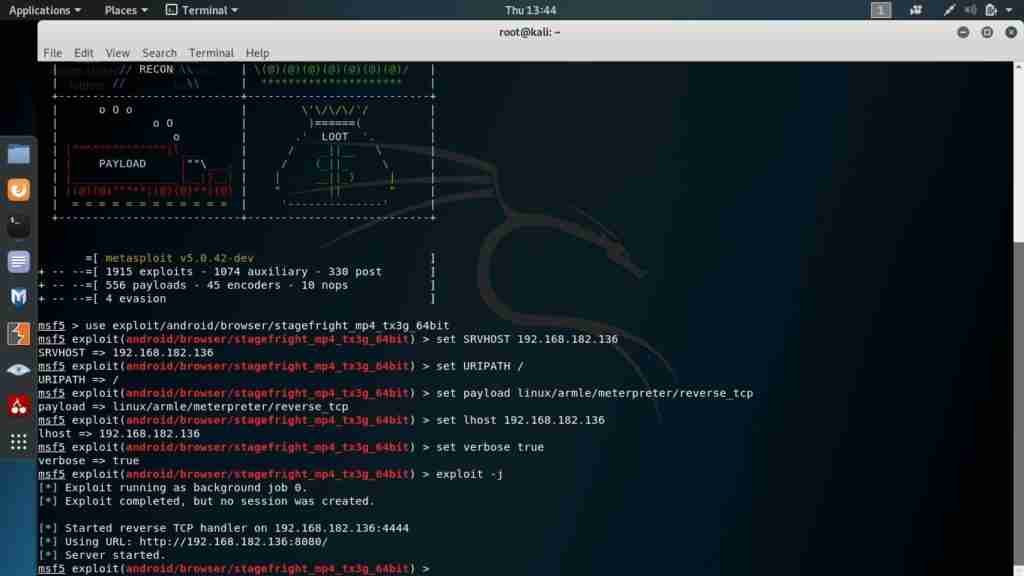Minimize the root@kali terminal window
The image size is (1024, 576).
point(963,32)
